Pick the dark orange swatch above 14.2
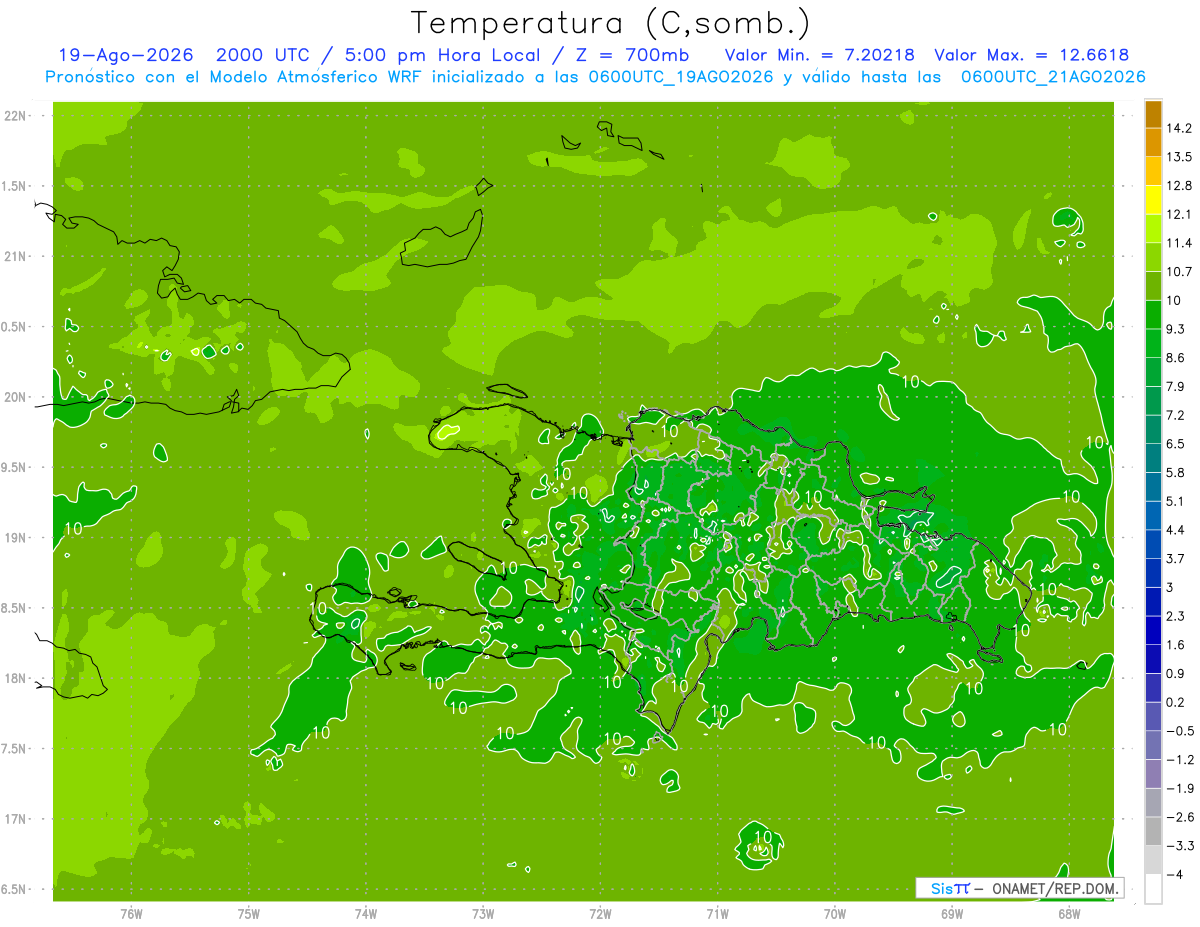Screen dimensions: 1200x927 [x=1153, y=114]
